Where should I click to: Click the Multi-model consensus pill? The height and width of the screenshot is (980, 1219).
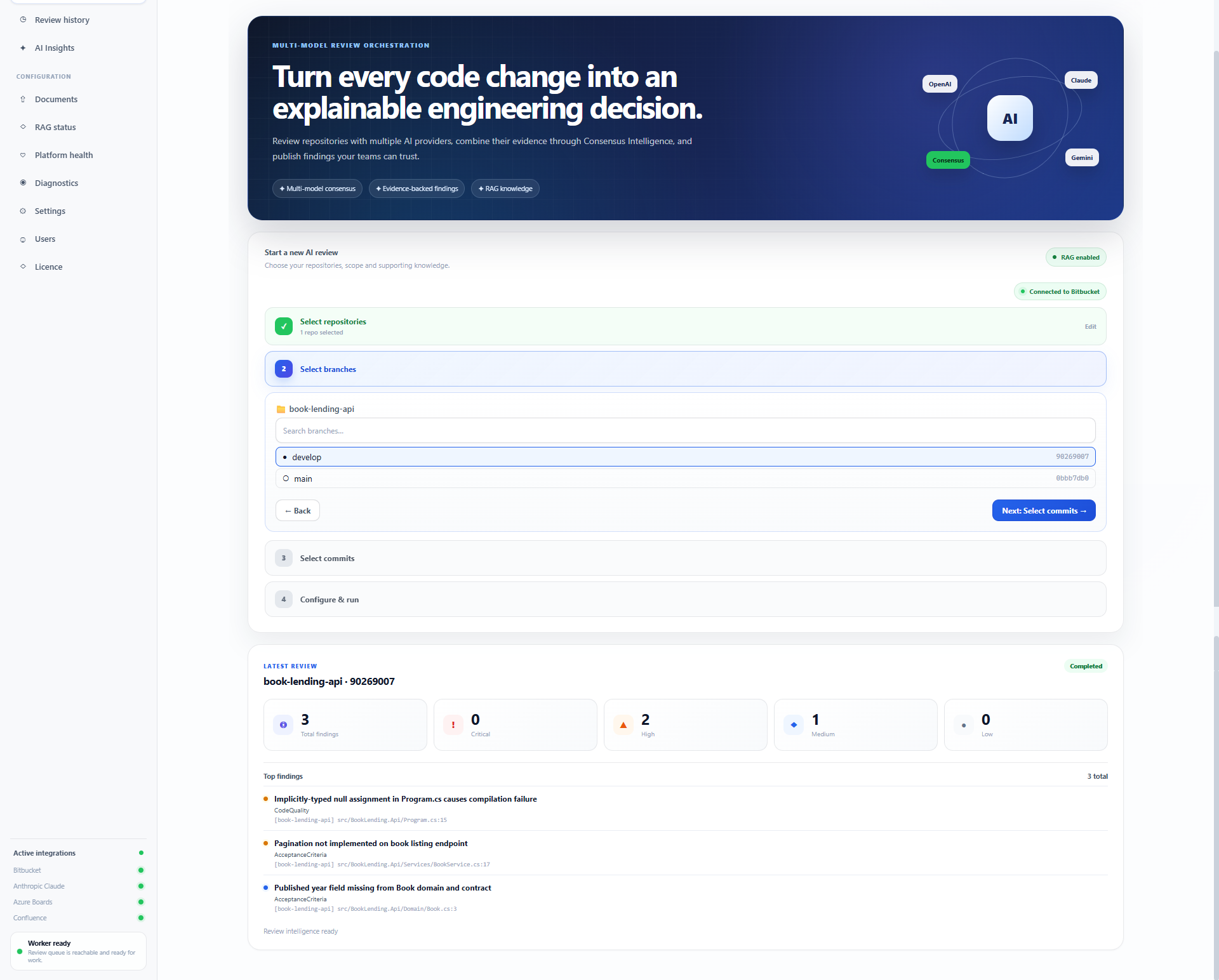point(317,189)
